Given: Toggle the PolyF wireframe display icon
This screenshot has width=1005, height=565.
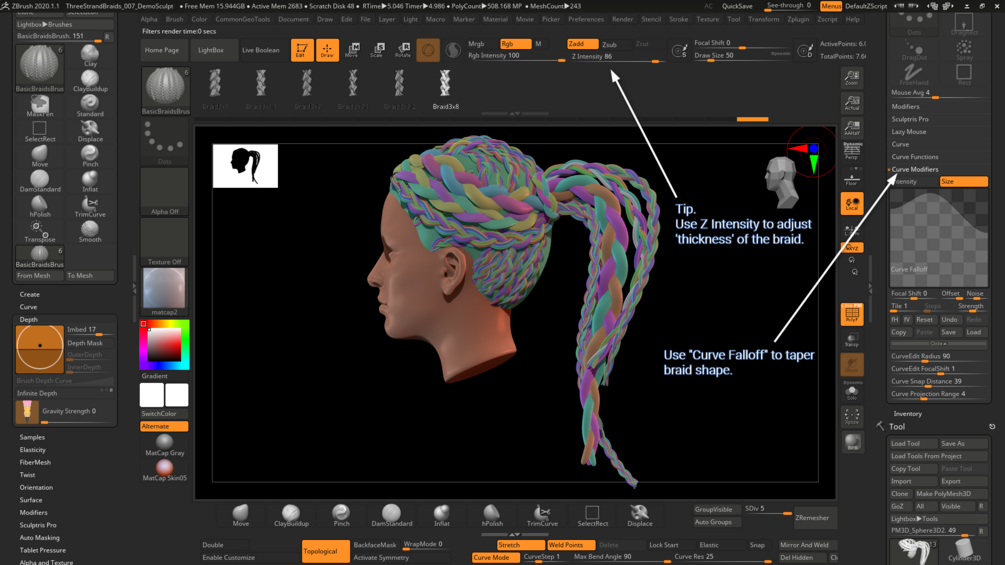Looking at the screenshot, I should (x=852, y=314).
